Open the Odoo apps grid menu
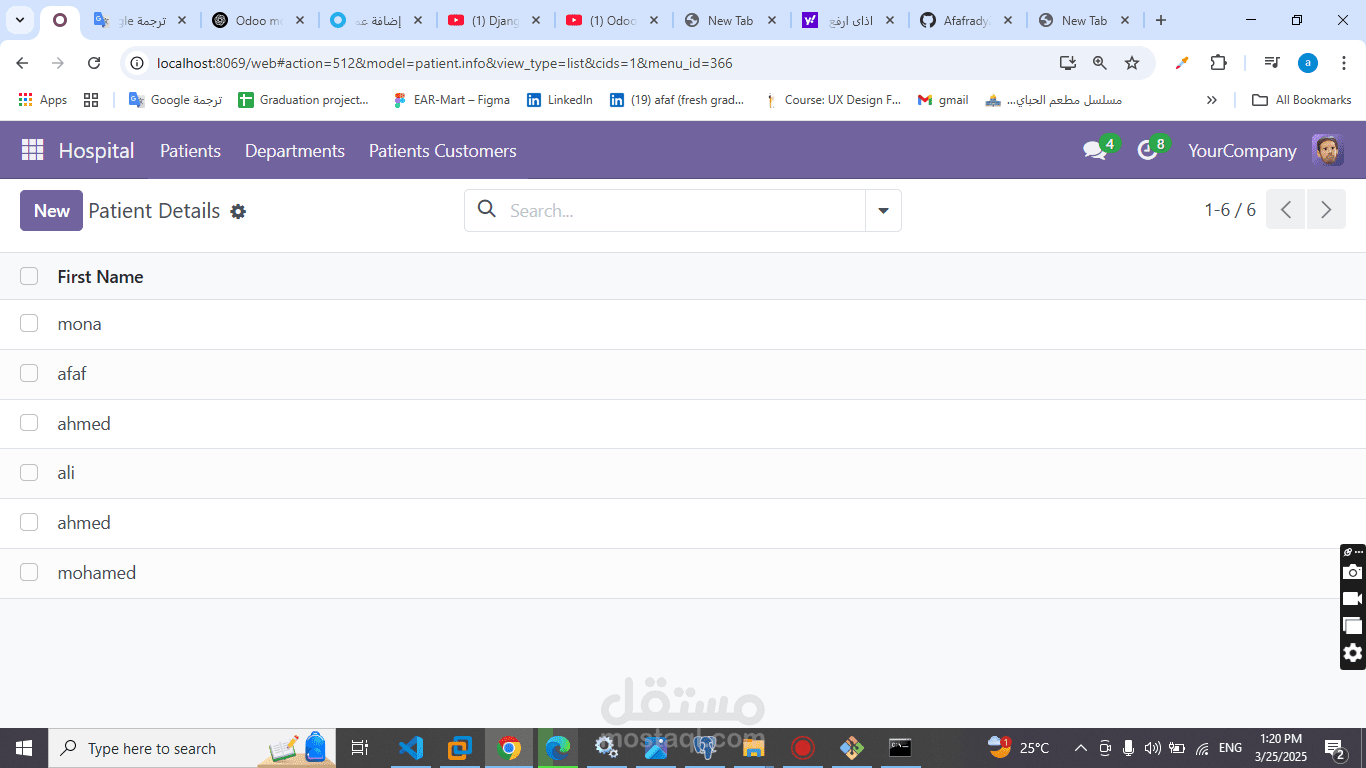The height and width of the screenshot is (768, 1366). click(33, 150)
